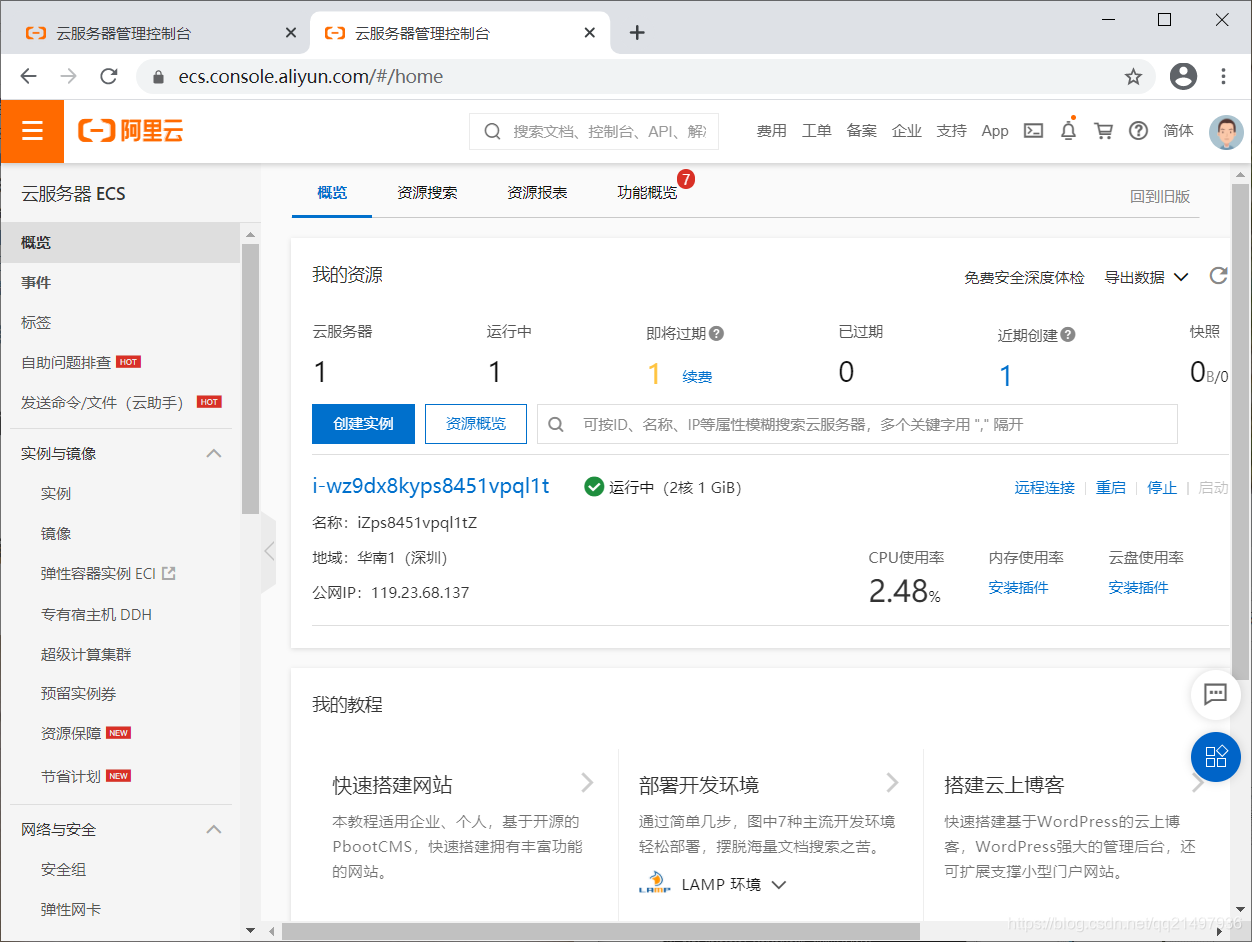The width and height of the screenshot is (1252, 942).
Task: Open instance i-wz9dx8kyps8451vpql1t link
Action: (431, 486)
